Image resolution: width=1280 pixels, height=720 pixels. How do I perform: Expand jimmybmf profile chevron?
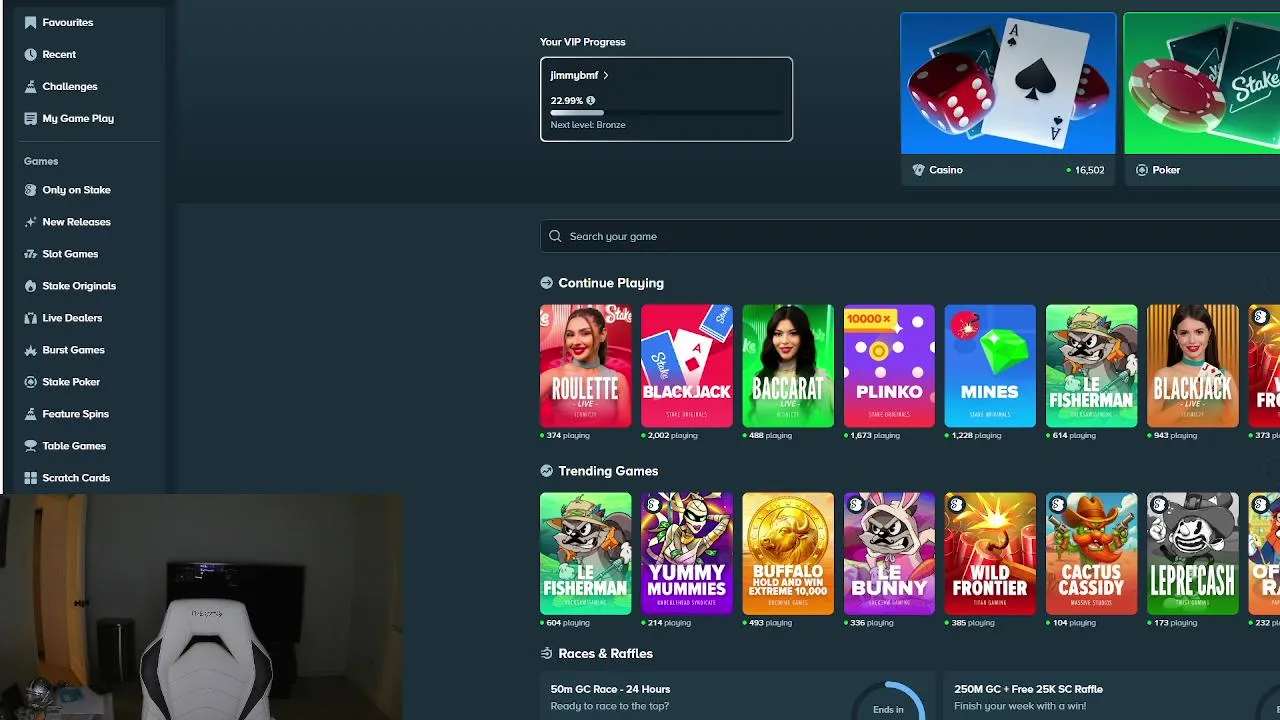click(x=606, y=75)
